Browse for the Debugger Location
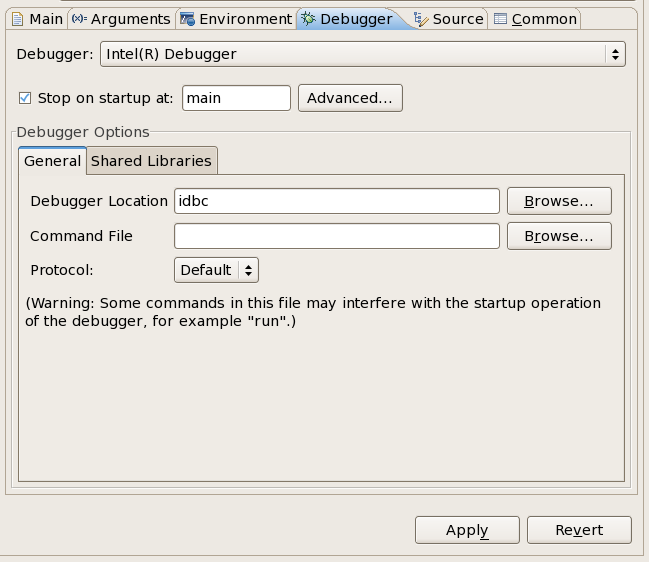 [x=559, y=201]
